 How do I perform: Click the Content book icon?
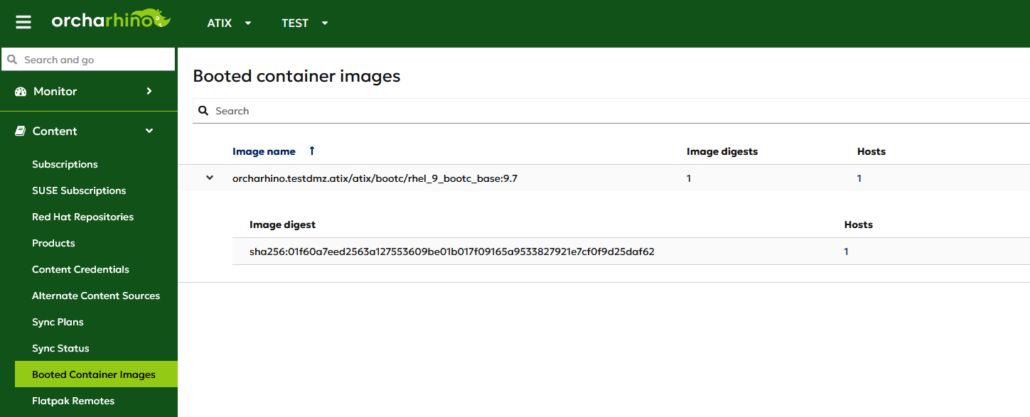click(20, 131)
